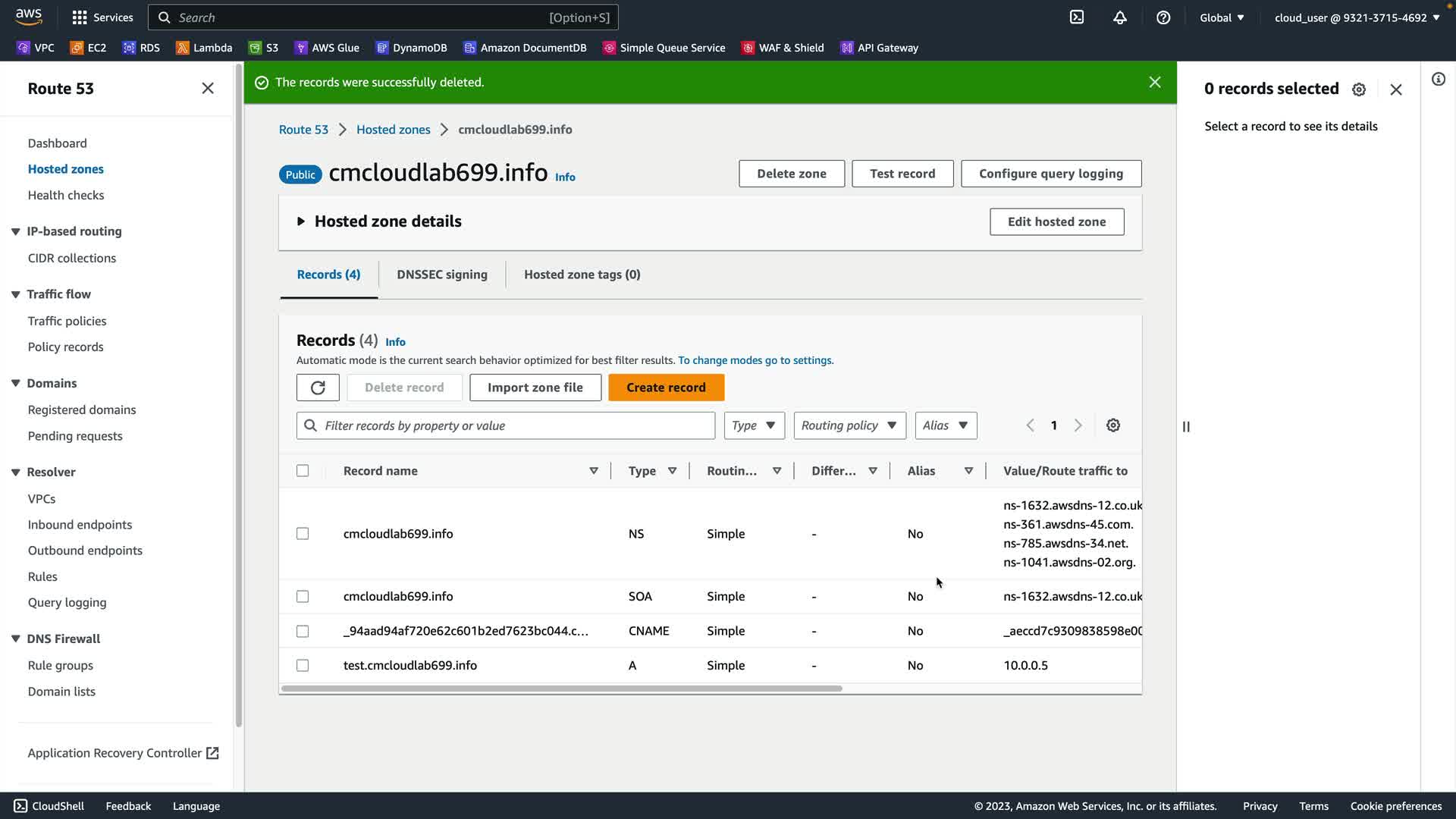Screen dimensions: 1456x819
Task: Click the details panel preferences gear
Action: point(1359,89)
